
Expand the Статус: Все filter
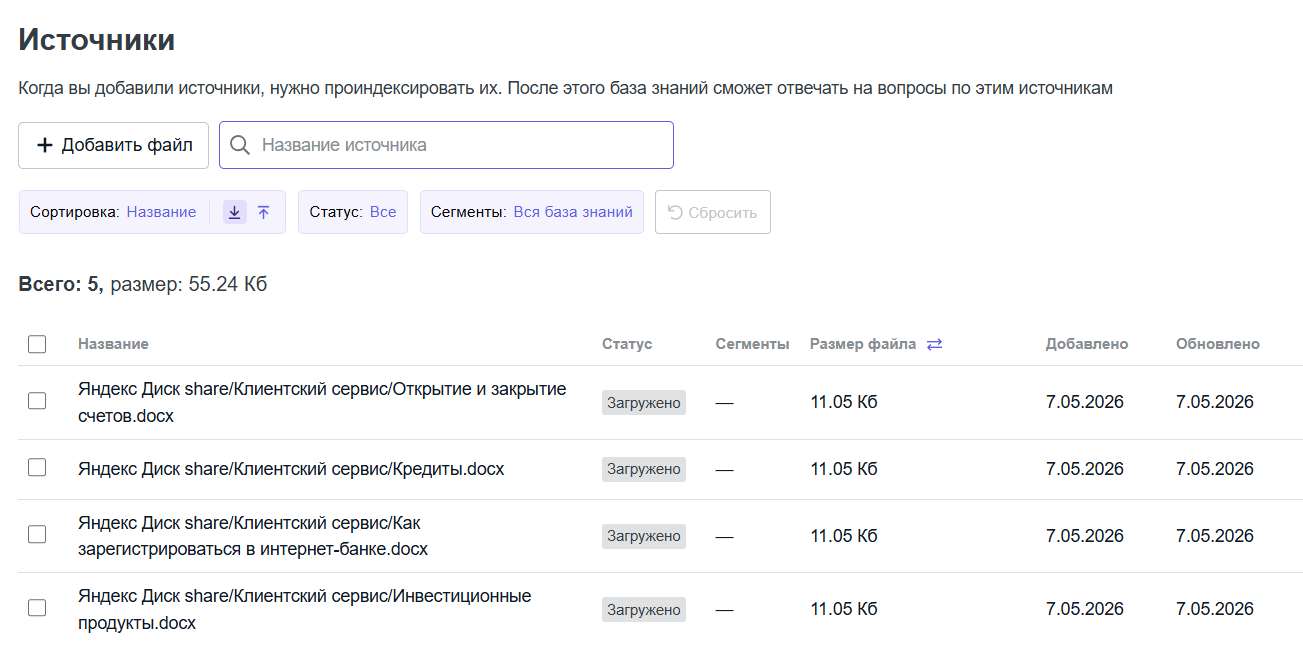[353, 212]
